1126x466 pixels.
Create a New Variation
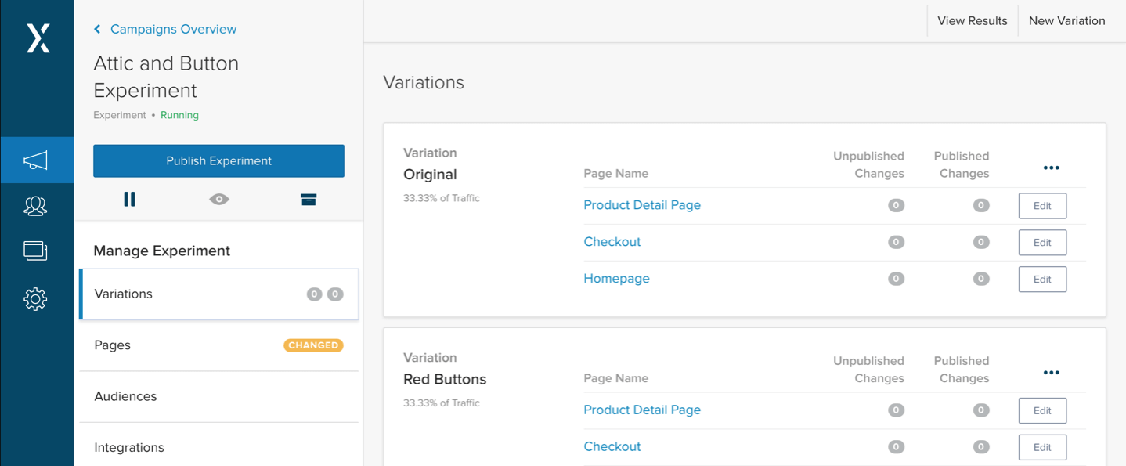tap(1066, 21)
